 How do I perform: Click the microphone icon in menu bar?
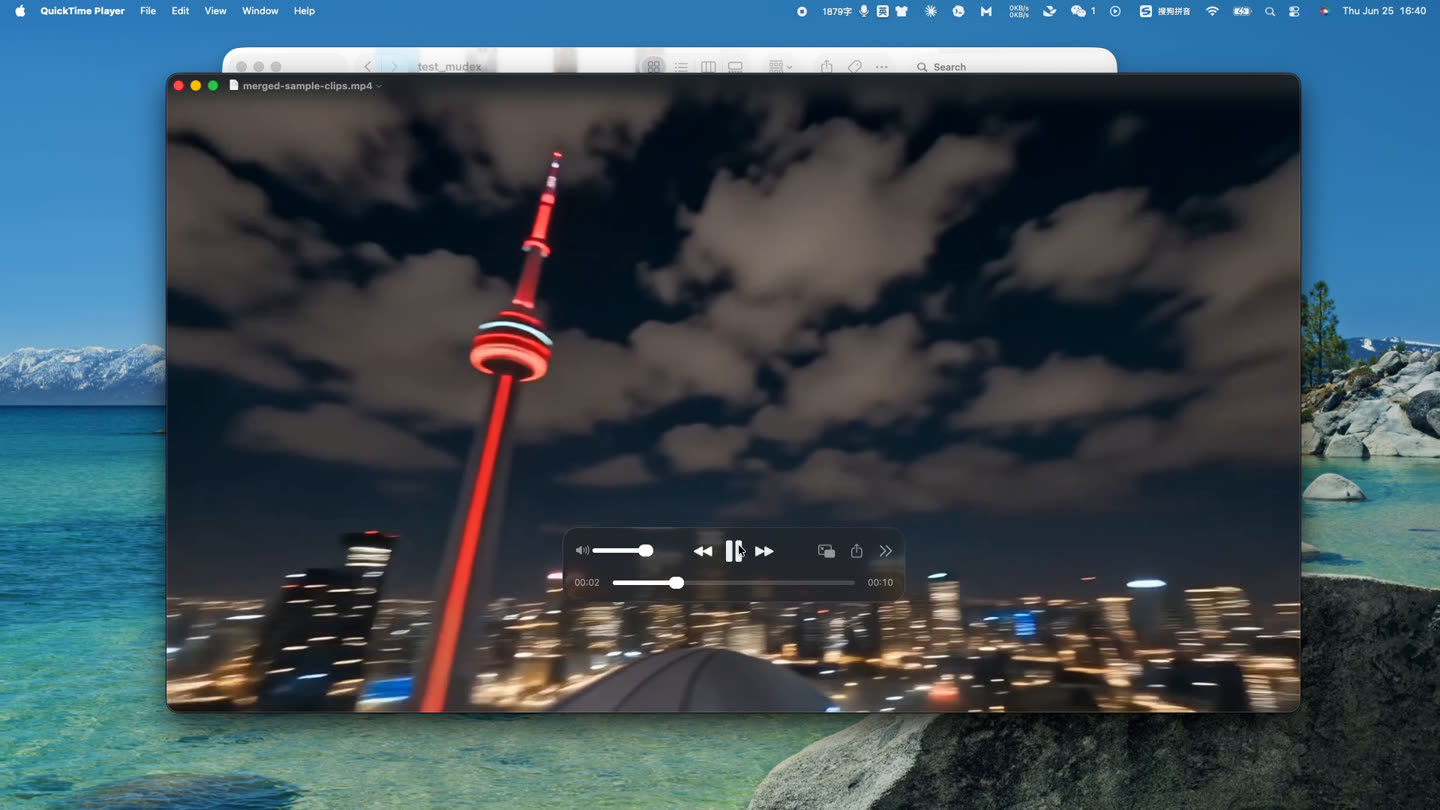click(864, 11)
